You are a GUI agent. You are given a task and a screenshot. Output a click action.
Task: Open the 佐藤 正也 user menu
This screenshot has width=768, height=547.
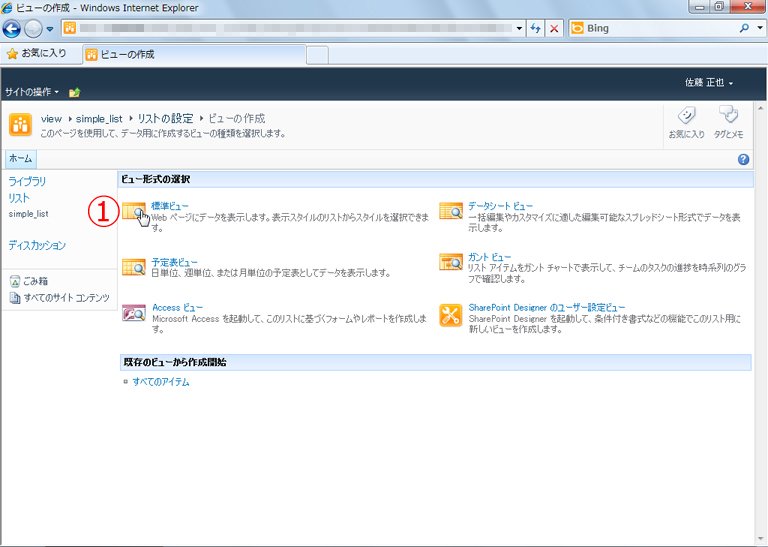coord(709,83)
